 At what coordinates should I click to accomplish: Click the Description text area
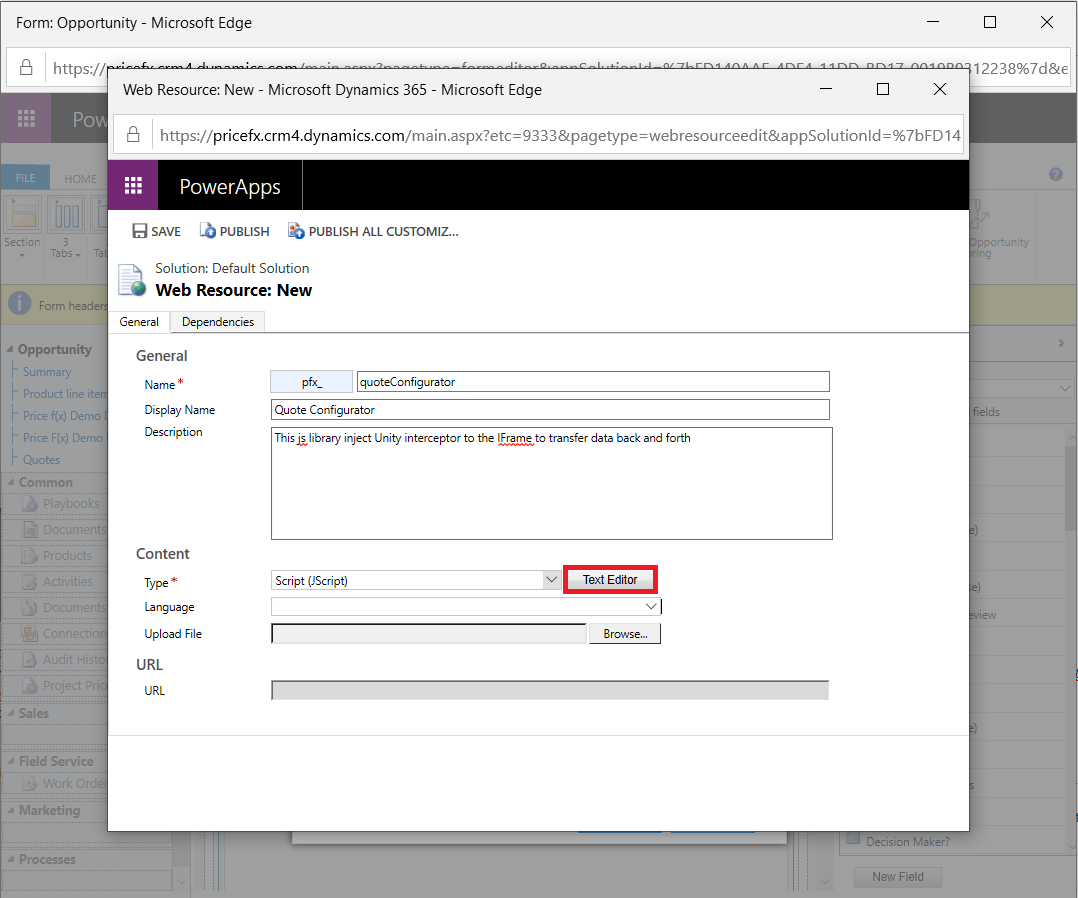click(551, 484)
